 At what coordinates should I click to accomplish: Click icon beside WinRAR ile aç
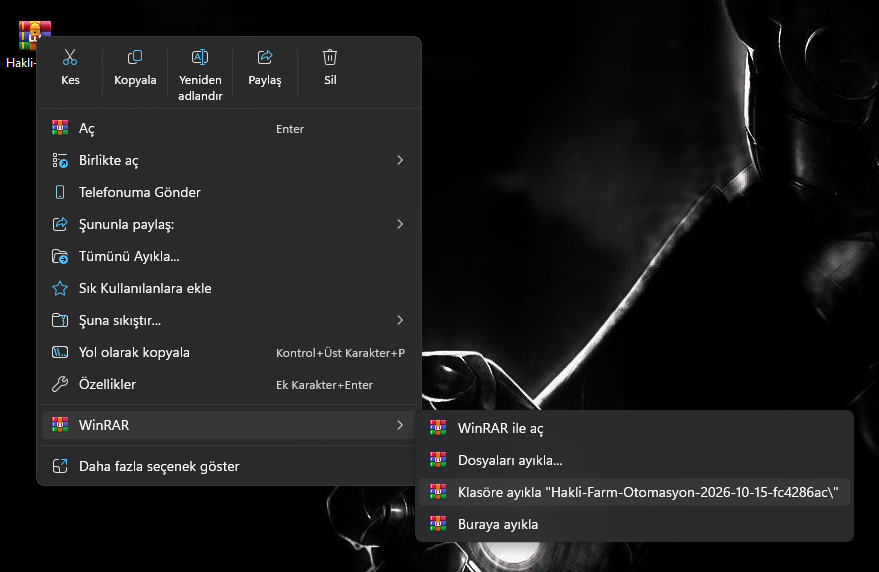point(438,427)
